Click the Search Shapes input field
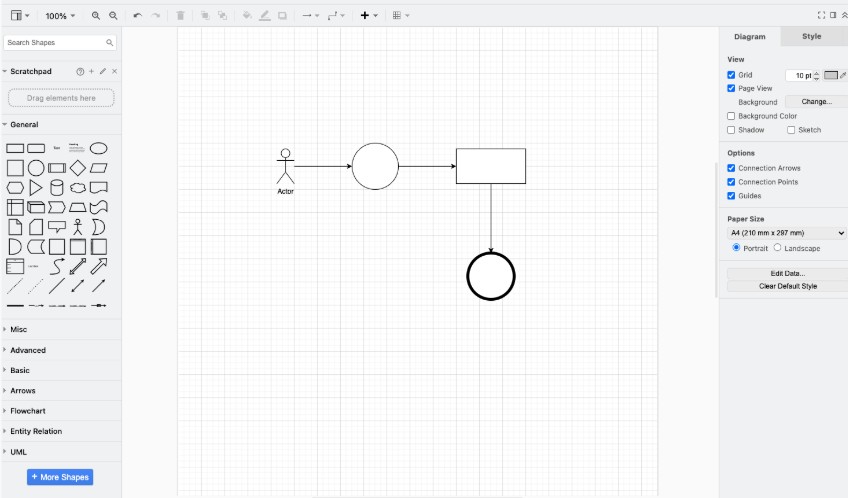The height and width of the screenshot is (498, 848). pos(55,43)
